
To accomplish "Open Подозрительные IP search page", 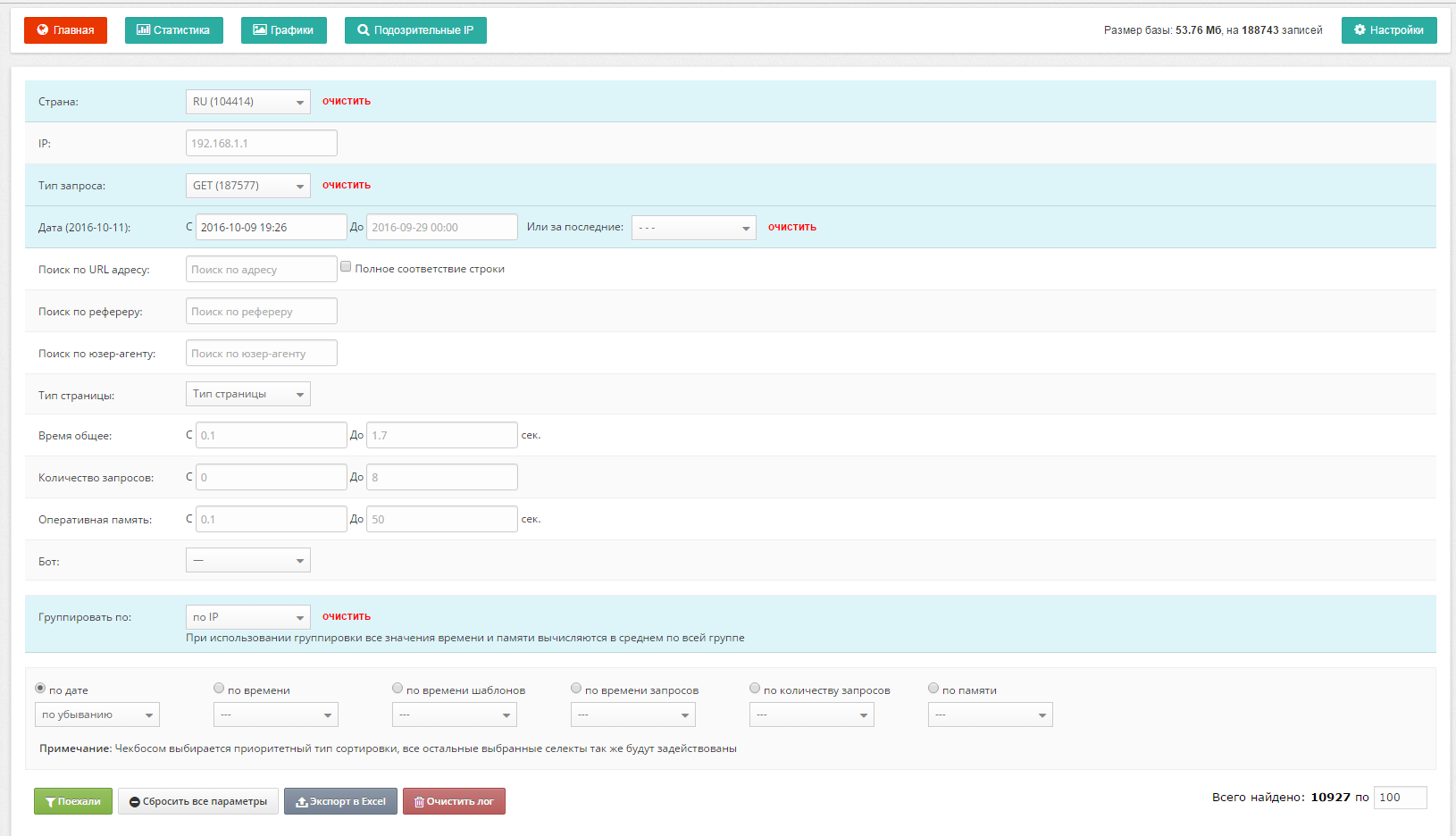I will click(415, 30).
